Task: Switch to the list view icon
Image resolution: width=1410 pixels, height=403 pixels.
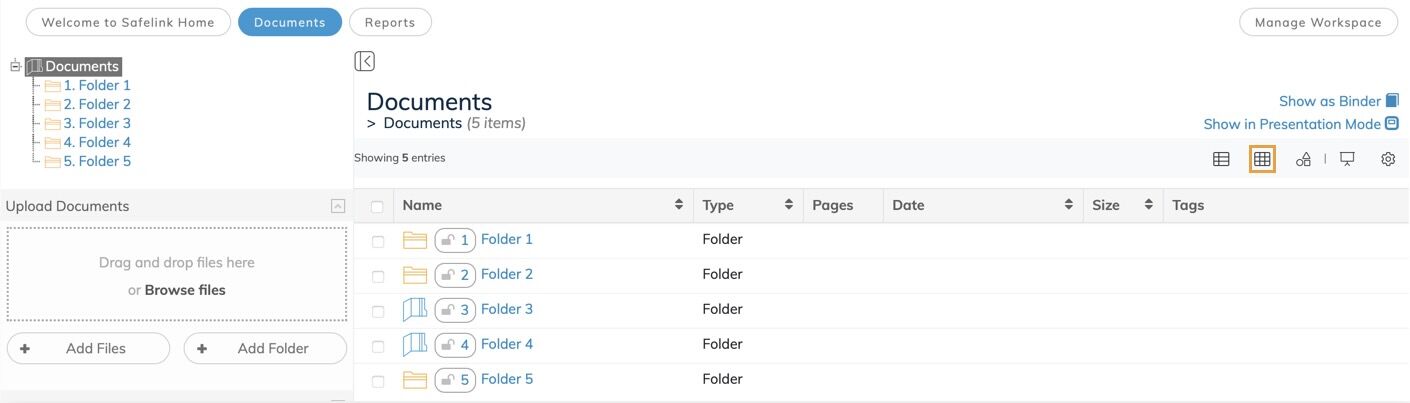Action: (1221, 159)
